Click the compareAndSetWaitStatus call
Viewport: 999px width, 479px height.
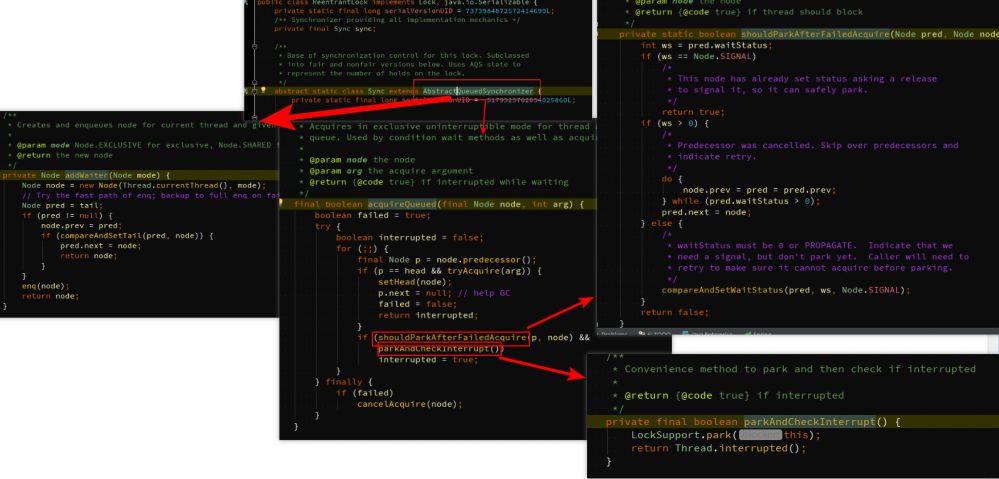pyautogui.click(x=786, y=290)
